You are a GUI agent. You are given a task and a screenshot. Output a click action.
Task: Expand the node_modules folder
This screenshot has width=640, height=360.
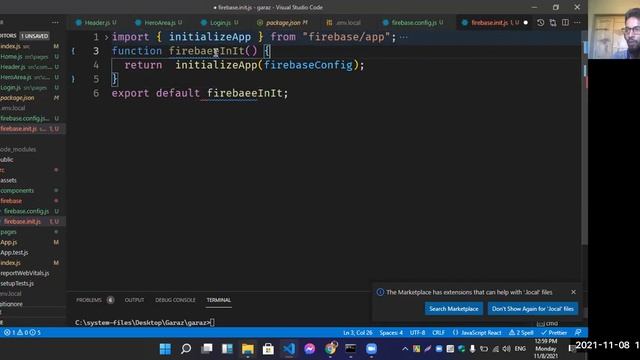[18, 149]
